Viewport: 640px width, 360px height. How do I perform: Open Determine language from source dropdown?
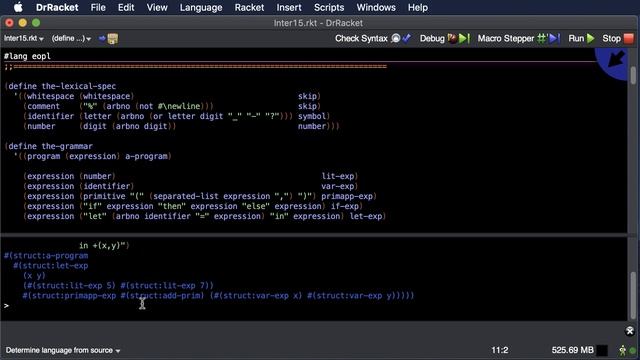coord(63,350)
